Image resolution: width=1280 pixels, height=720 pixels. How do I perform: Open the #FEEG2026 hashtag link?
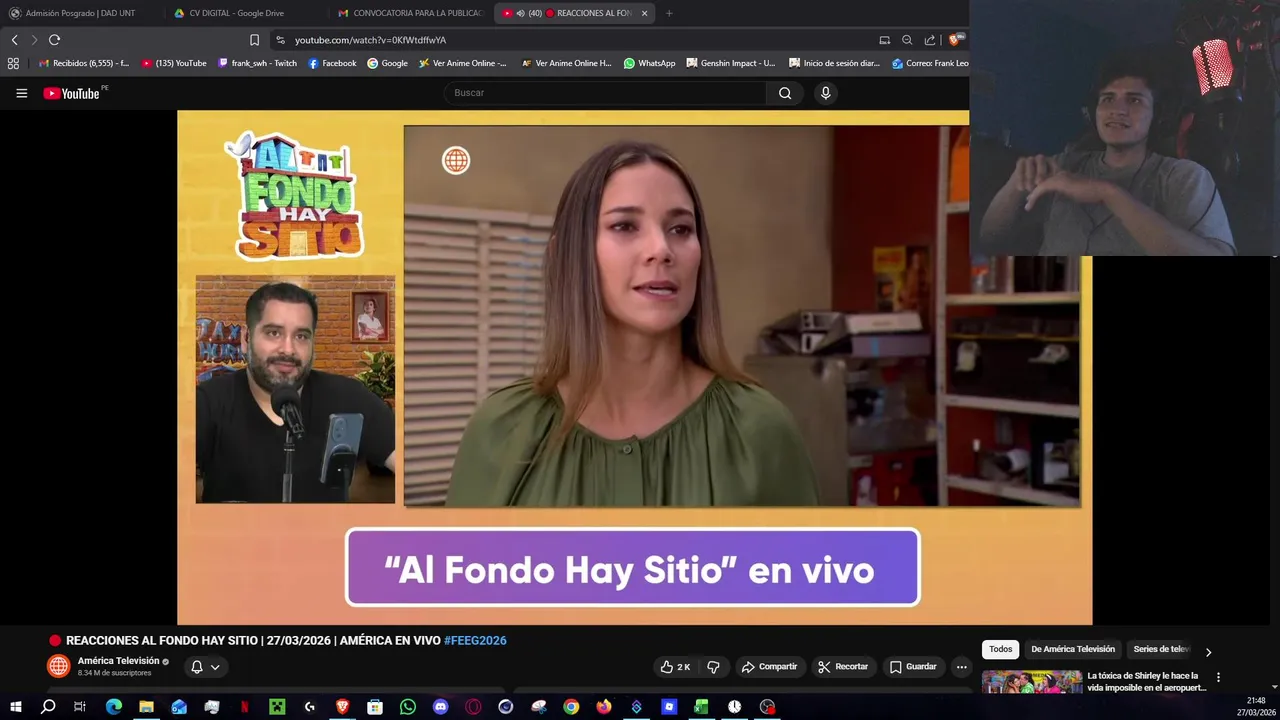tap(475, 640)
